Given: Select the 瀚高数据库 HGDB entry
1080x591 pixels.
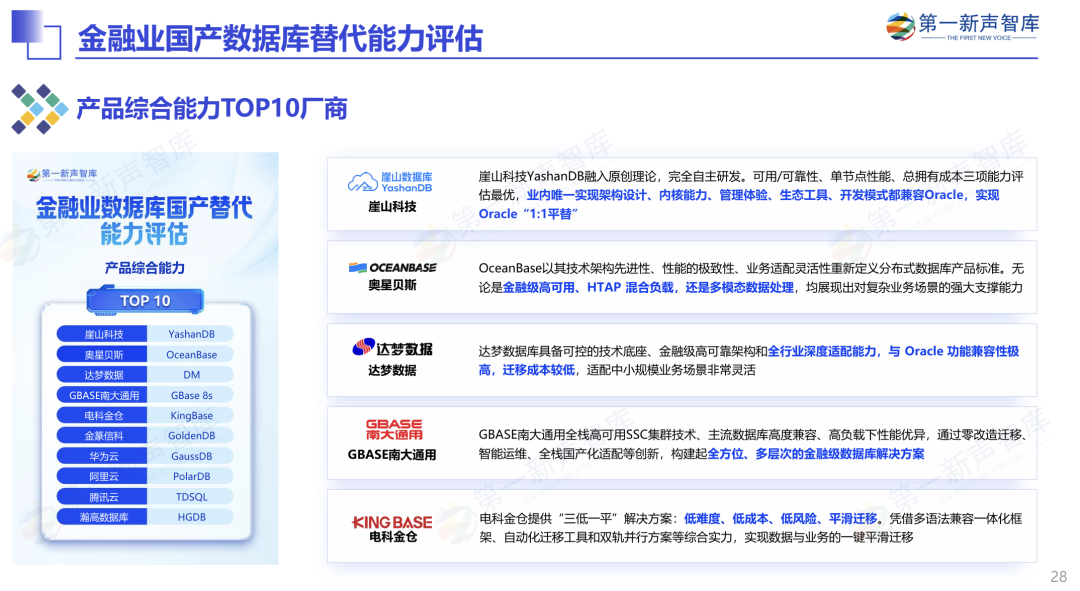Looking at the screenshot, I should click(144, 516).
